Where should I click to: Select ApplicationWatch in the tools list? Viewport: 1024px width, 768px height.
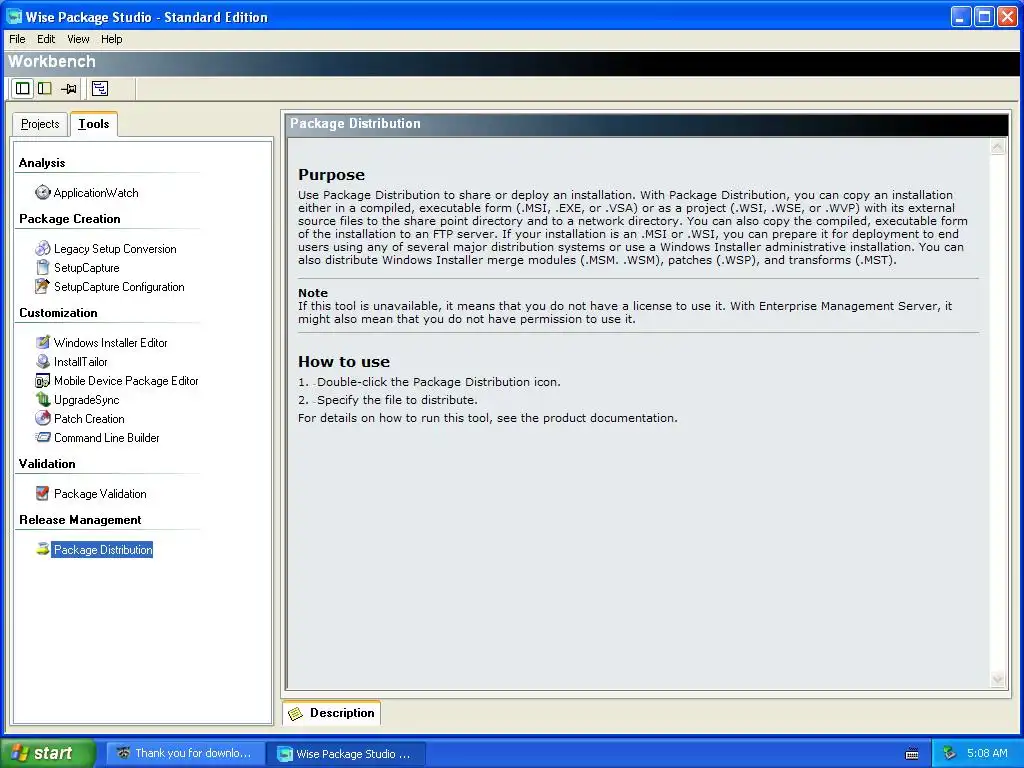click(x=96, y=193)
